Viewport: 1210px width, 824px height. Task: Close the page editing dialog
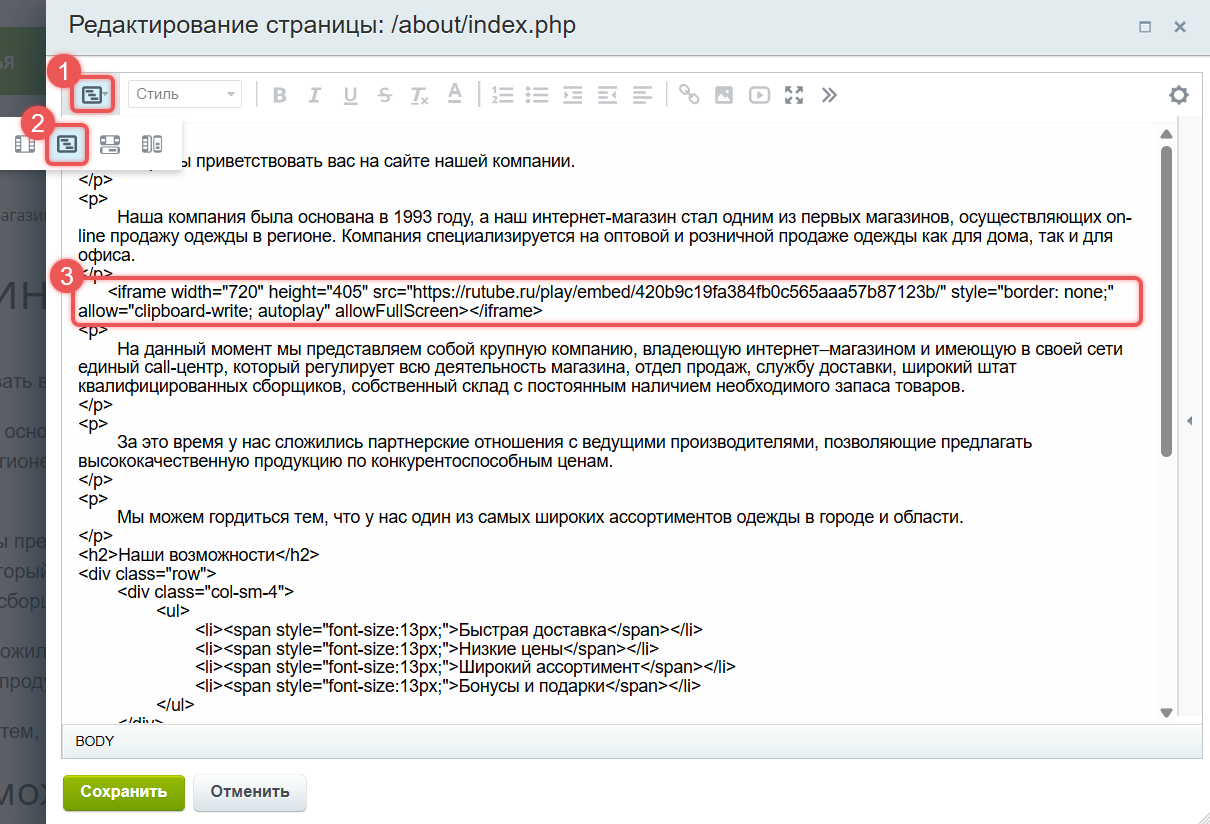[x=1180, y=27]
